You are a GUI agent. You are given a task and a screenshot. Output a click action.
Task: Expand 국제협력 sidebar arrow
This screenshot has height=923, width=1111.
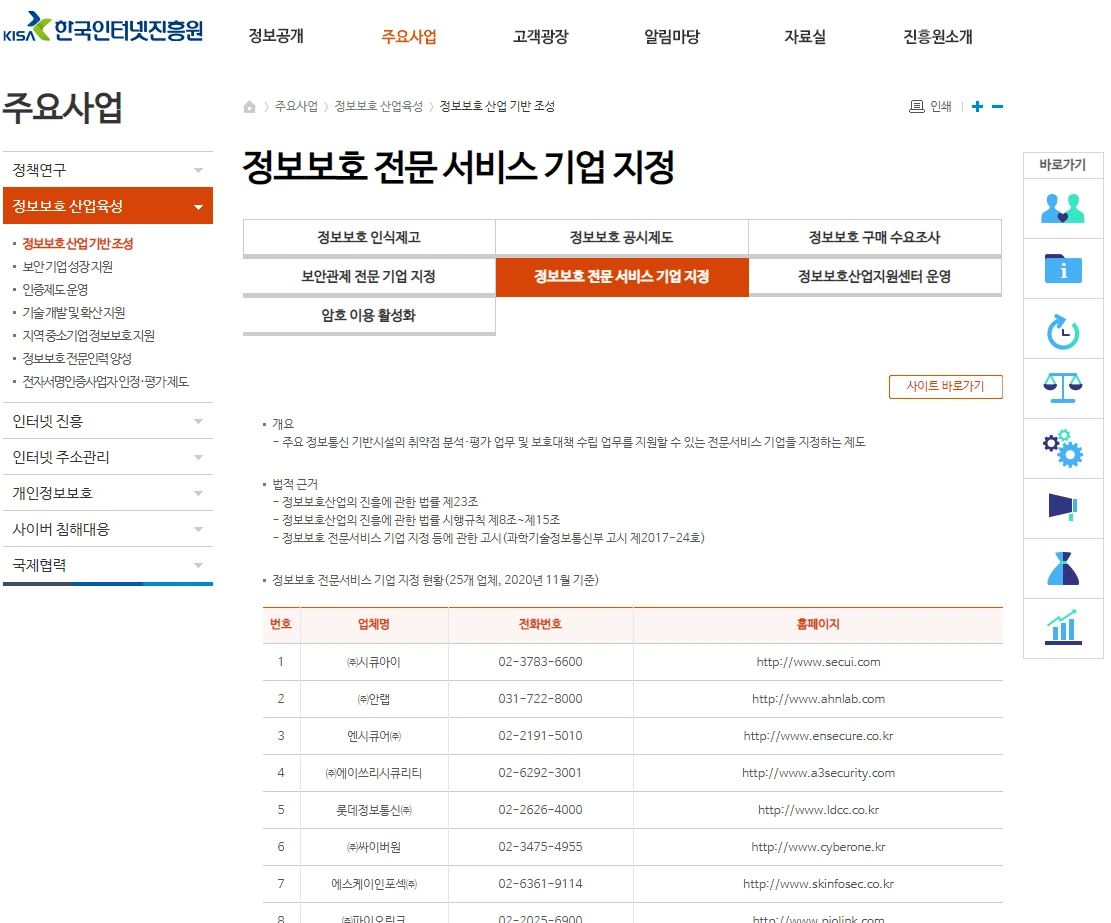coord(198,565)
